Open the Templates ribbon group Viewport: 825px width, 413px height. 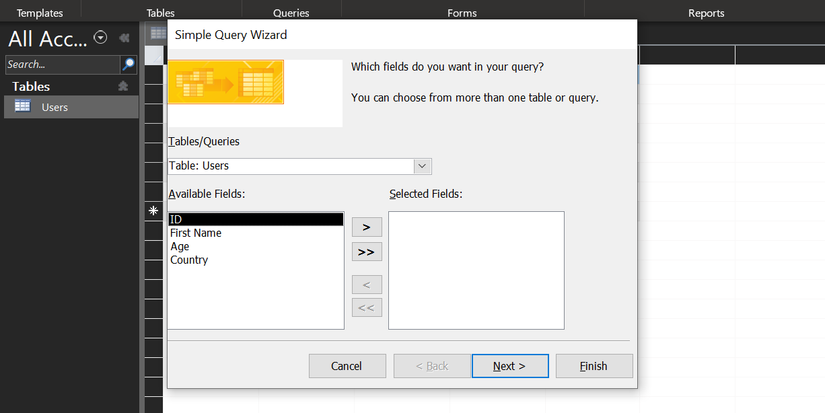click(39, 13)
